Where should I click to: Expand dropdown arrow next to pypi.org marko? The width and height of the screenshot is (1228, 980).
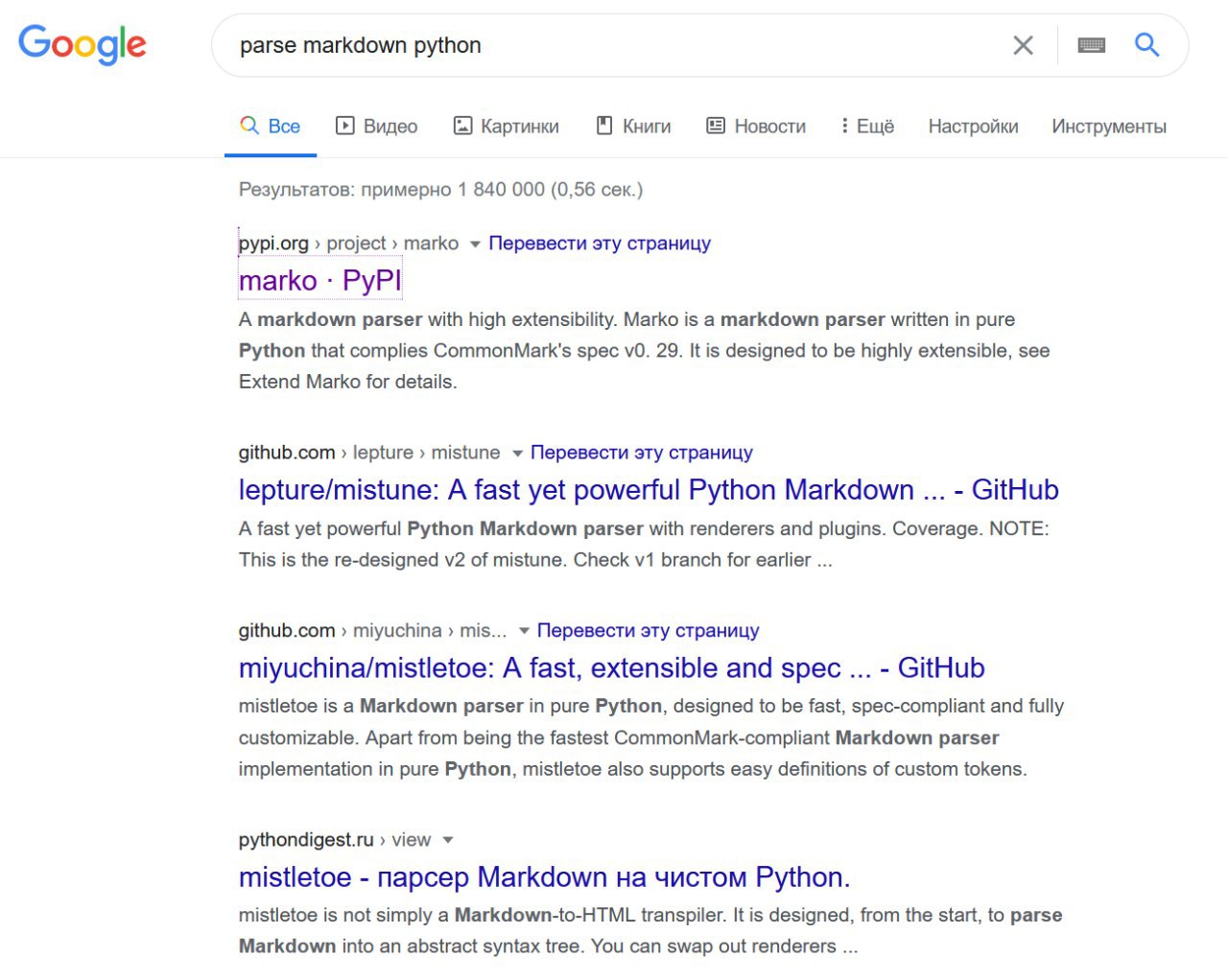tap(474, 245)
